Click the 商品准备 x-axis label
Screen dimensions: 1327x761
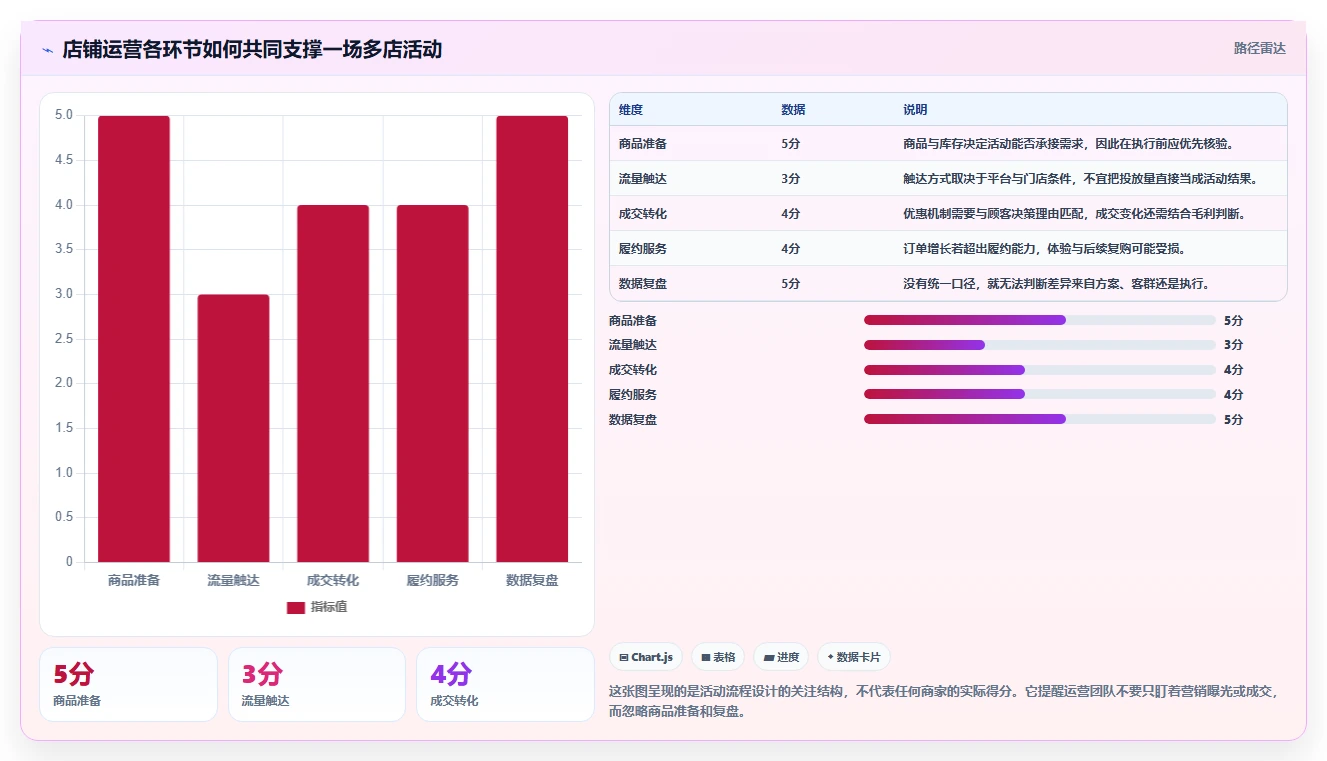click(x=134, y=580)
